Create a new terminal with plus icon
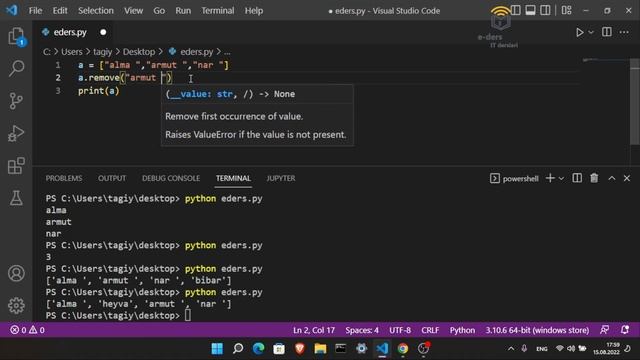Screen dimensions: 640x360 (x=550, y=178)
